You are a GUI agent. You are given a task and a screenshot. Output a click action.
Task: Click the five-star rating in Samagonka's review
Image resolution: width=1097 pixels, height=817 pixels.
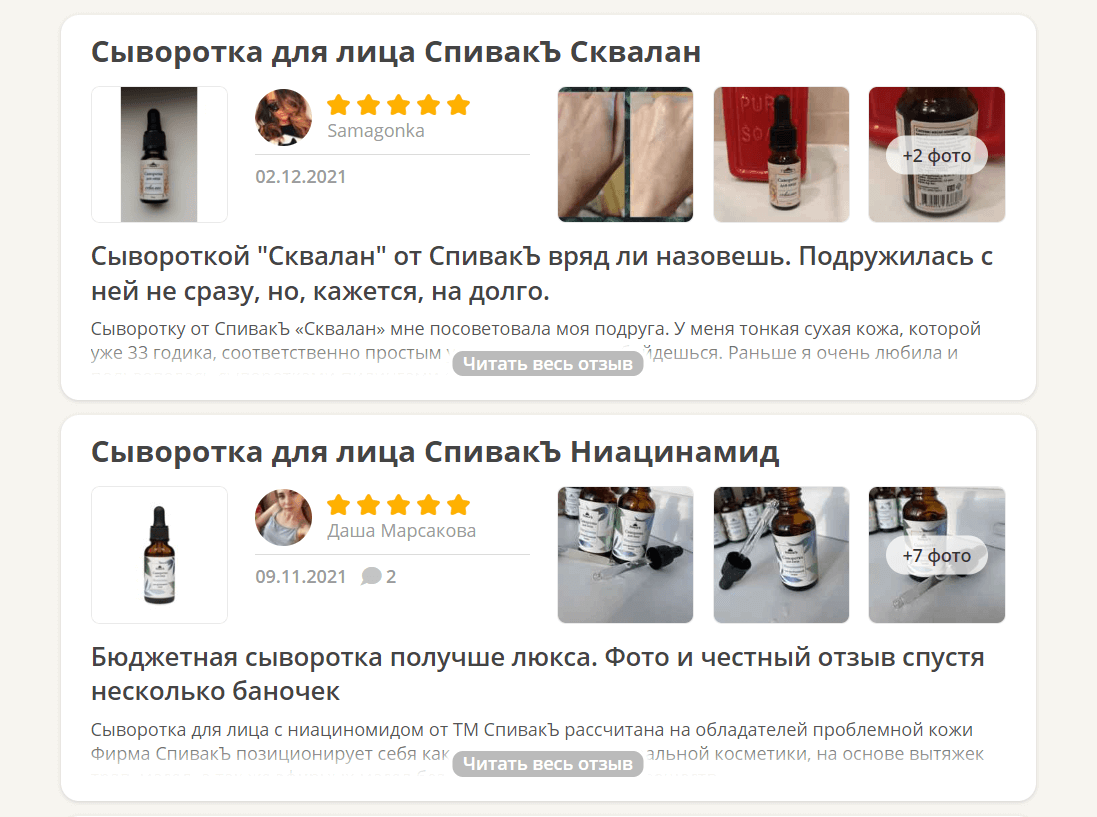coord(398,105)
